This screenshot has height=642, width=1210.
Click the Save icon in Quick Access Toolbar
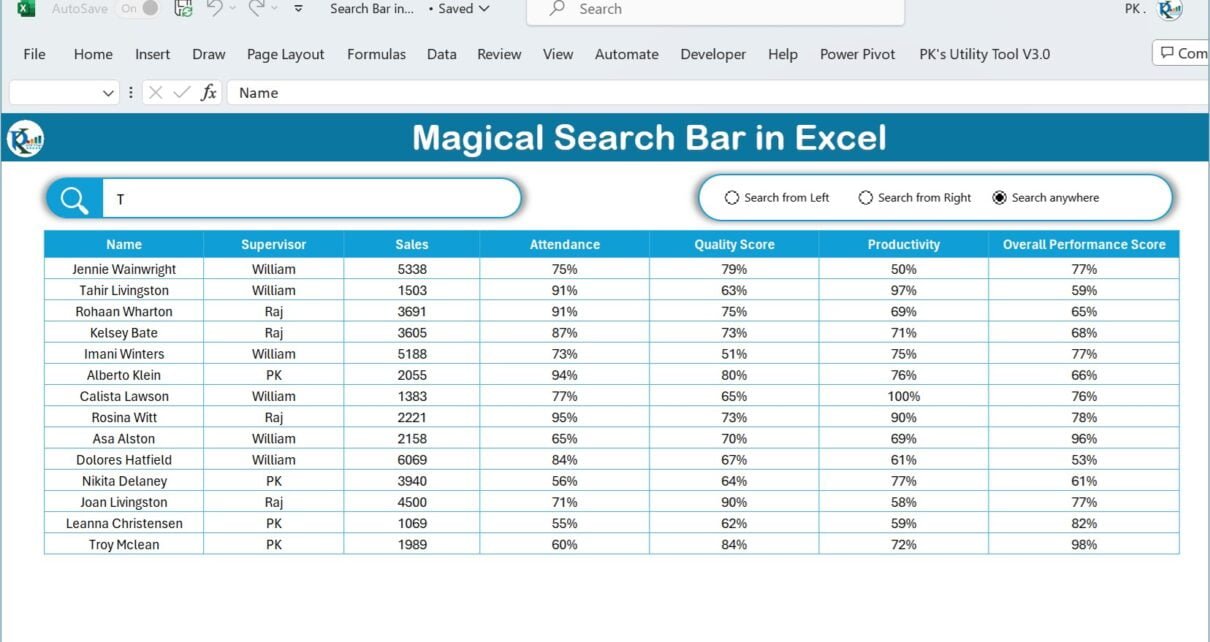point(183,9)
